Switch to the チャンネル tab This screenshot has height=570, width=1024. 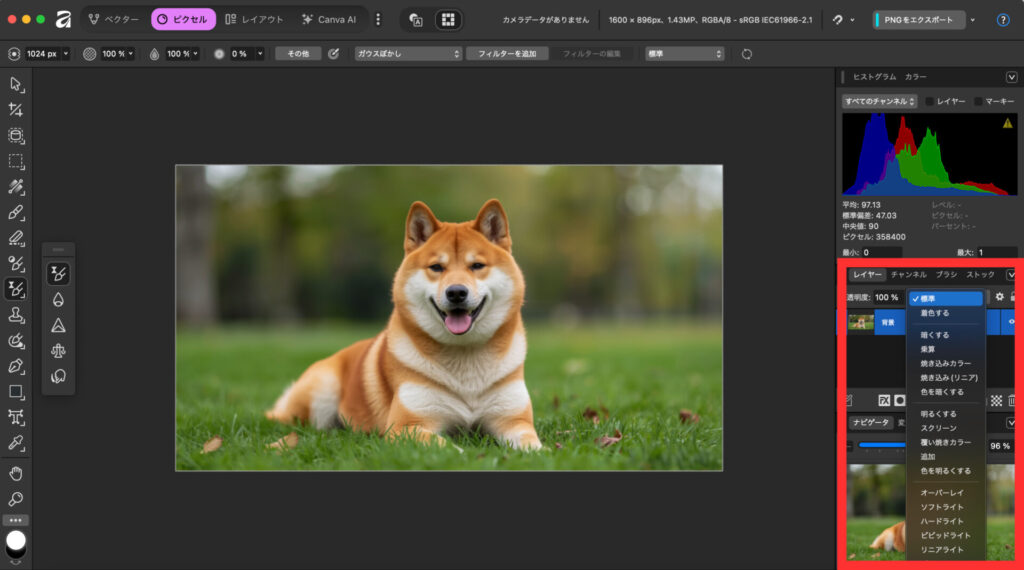click(908, 274)
